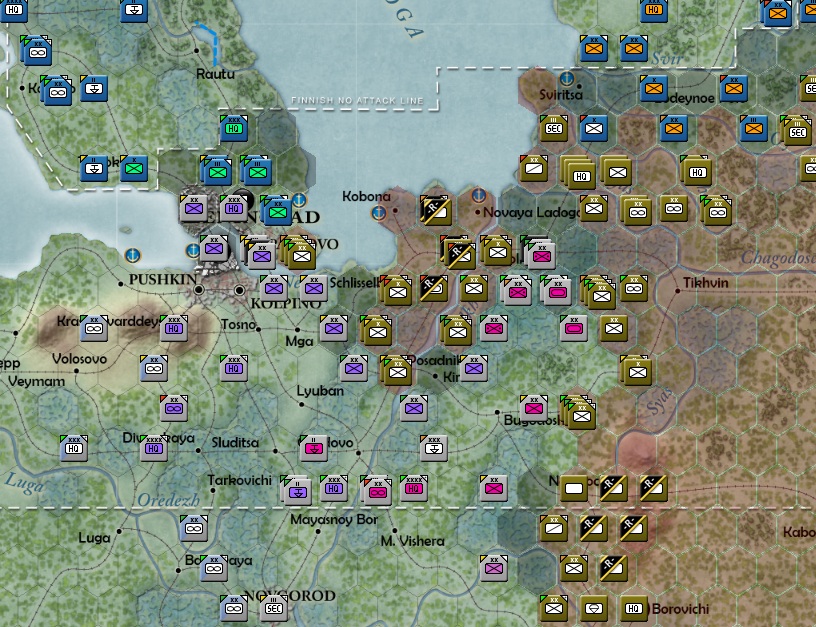
Task: Click the PUSHKIN city label
Action: (x=163, y=279)
